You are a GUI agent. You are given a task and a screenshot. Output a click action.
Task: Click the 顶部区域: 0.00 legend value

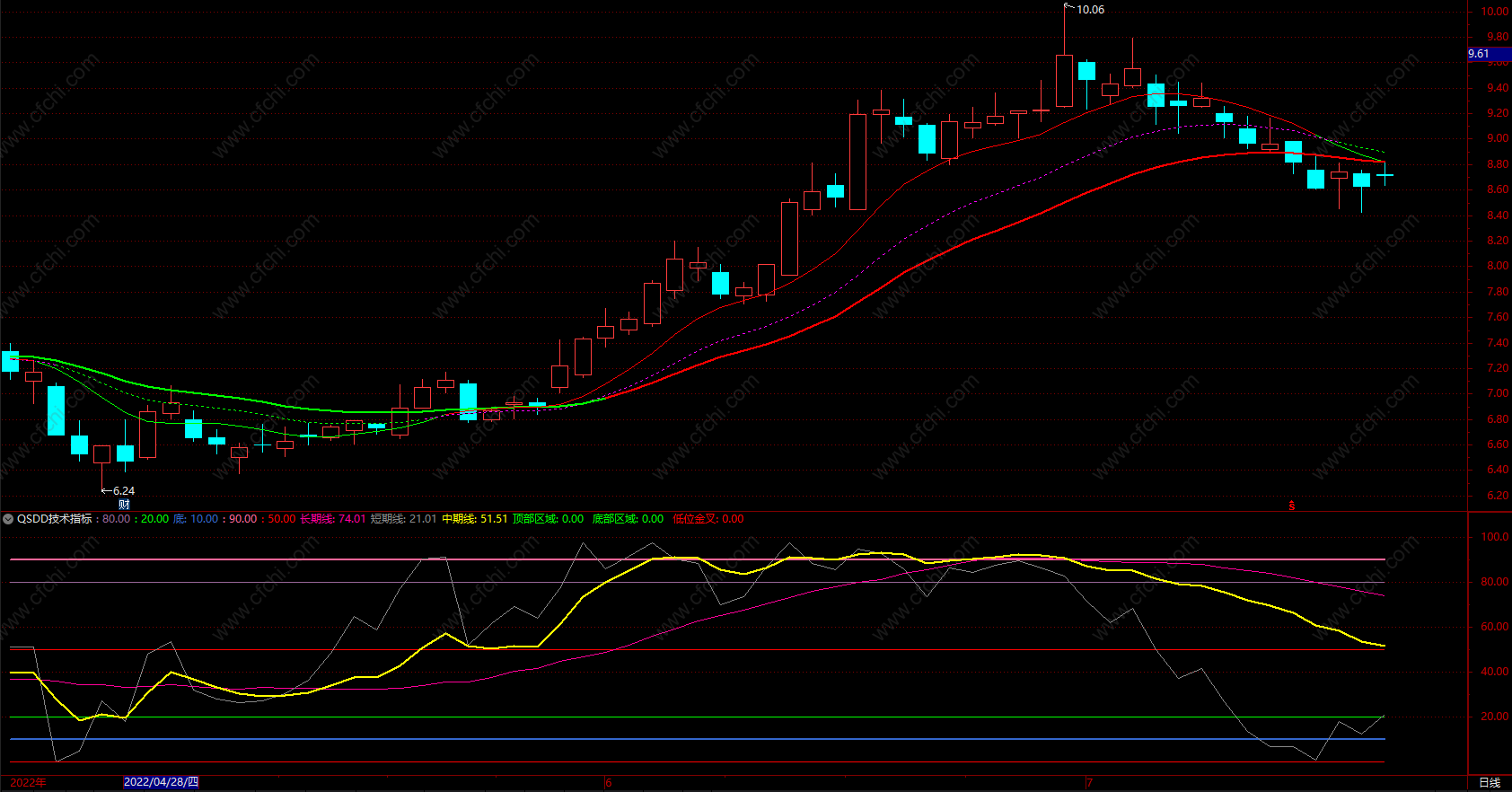click(548, 519)
